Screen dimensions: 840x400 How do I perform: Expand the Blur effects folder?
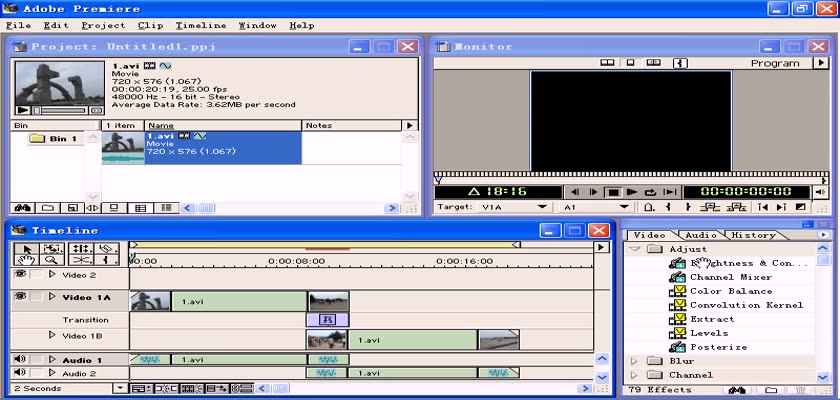tap(634, 361)
